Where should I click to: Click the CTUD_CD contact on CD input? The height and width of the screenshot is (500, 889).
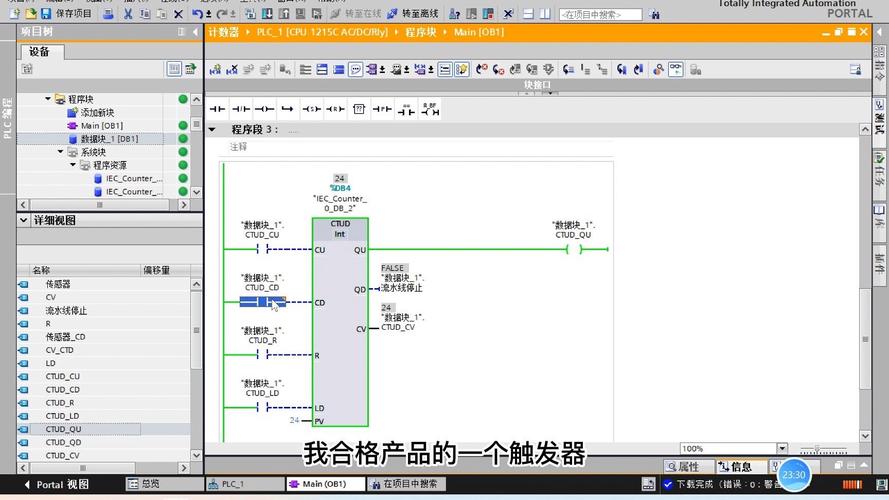[263, 302]
